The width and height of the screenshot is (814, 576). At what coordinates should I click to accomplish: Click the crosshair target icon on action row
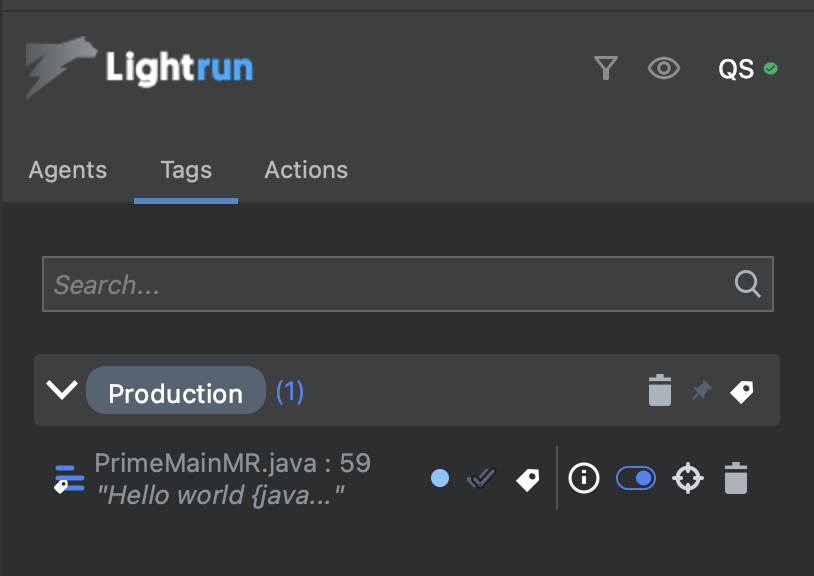tap(687, 479)
